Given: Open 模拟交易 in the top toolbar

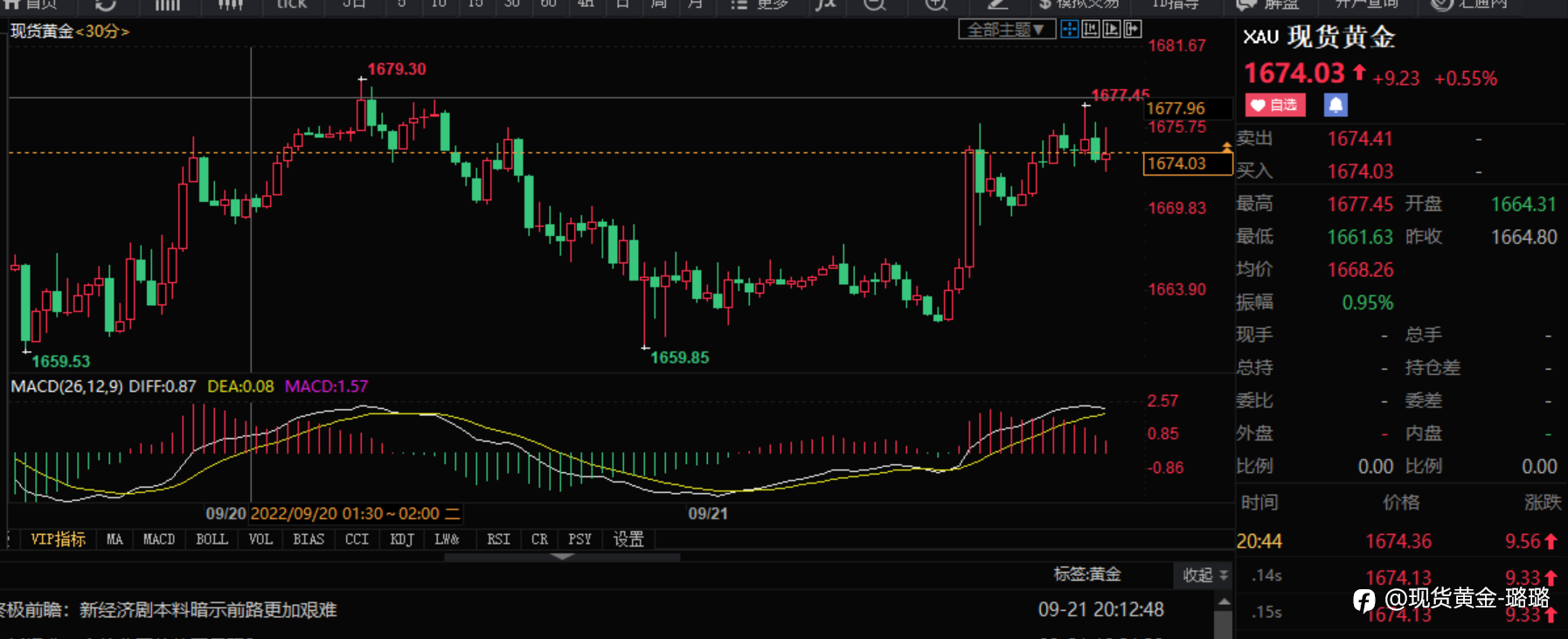Looking at the screenshot, I should click(x=1079, y=3).
